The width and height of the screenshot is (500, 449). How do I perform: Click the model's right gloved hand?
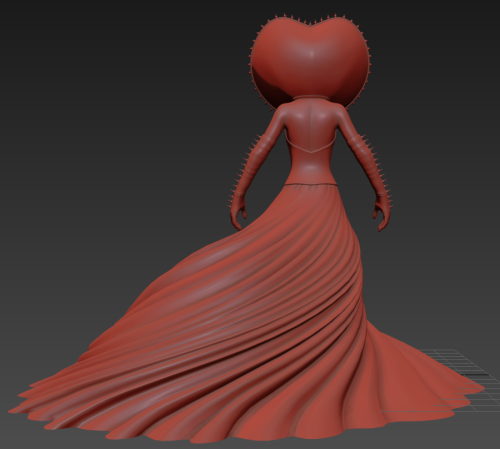point(382,213)
